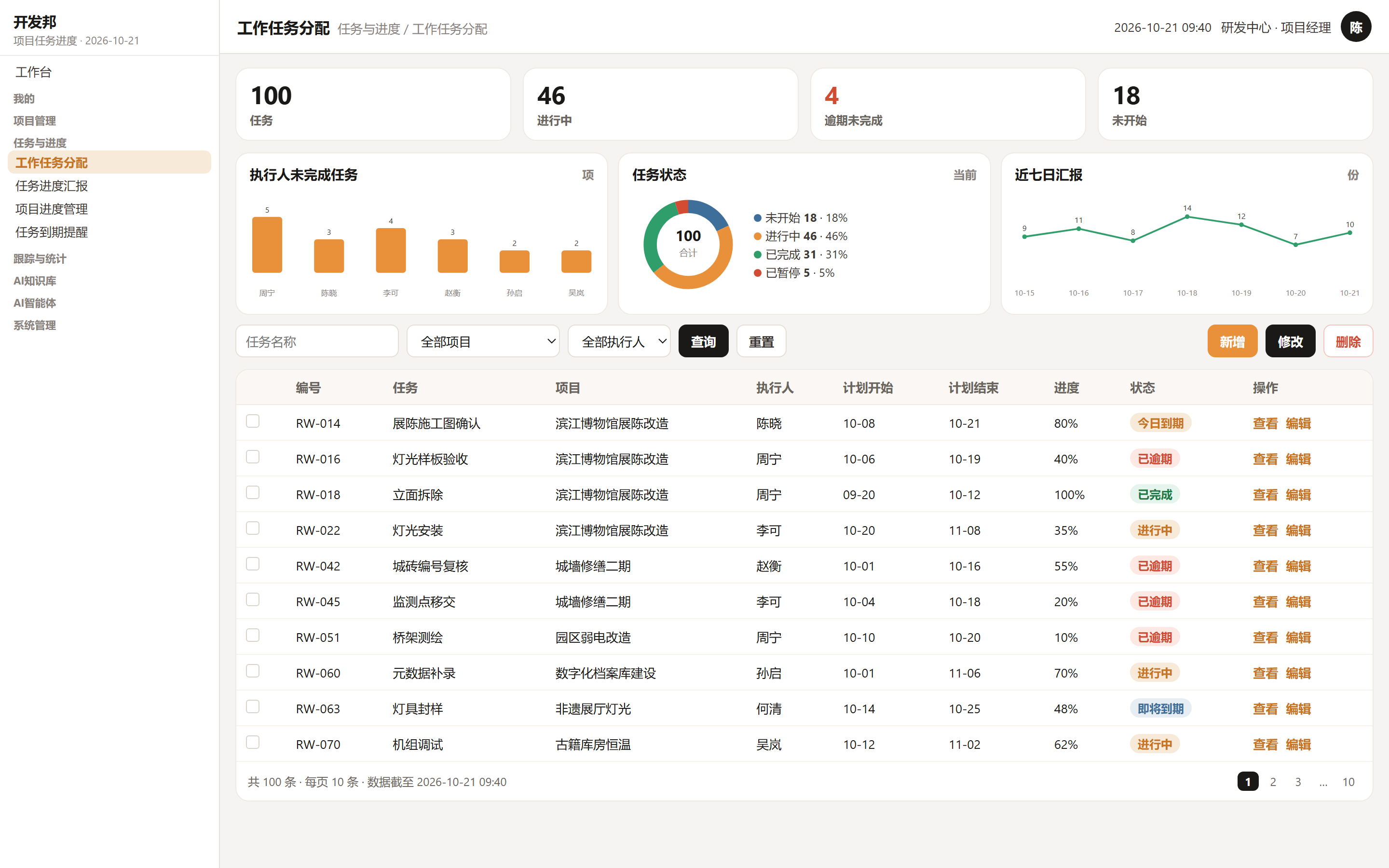Image resolution: width=1389 pixels, height=868 pixels.
Task: Click the 10-18 point on the line chart
Action: 1187,217
